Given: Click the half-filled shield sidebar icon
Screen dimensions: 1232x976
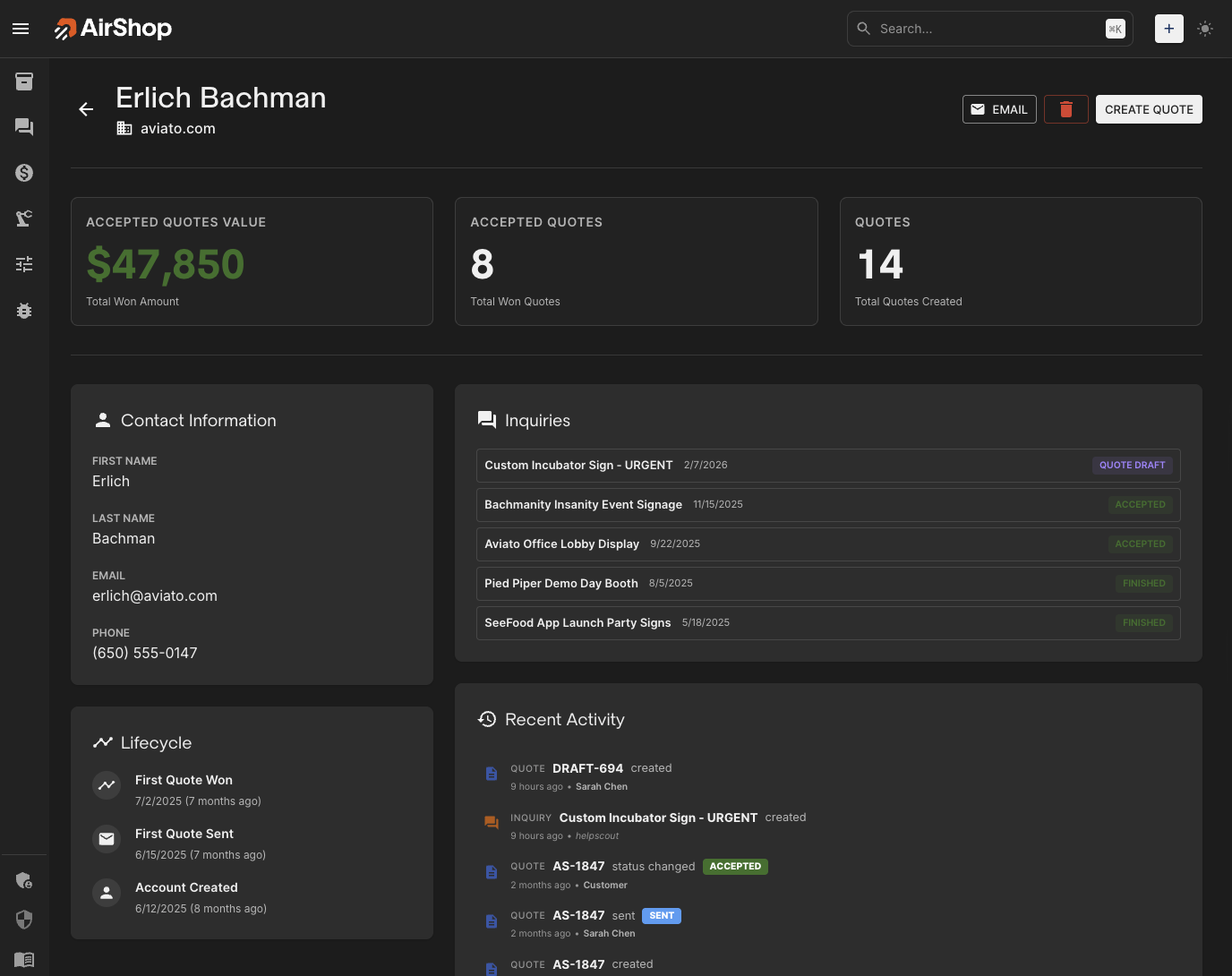Looking at the screenshot, I should [24, 920].
